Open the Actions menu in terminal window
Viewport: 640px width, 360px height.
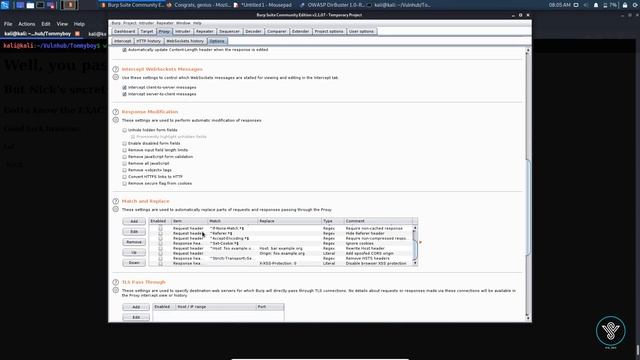click(27, 24)
